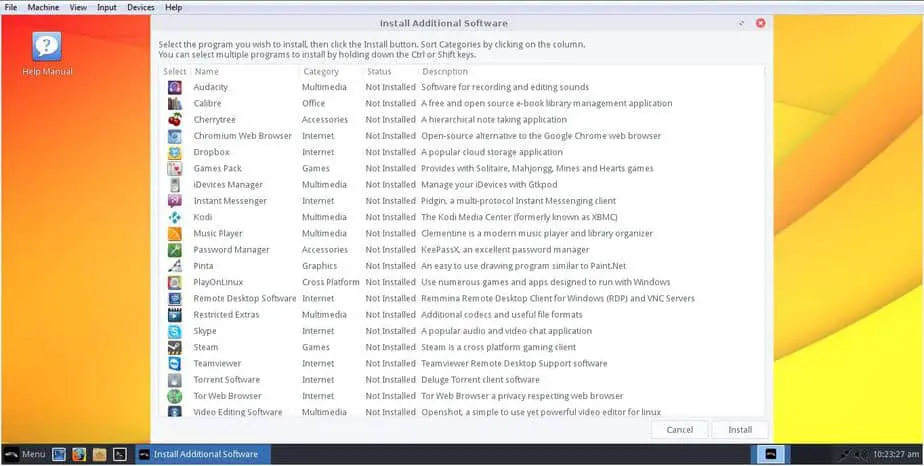Select the Torrent Software icon
The width and height of the screenshot is (924, 466).
tap(174, 380)
